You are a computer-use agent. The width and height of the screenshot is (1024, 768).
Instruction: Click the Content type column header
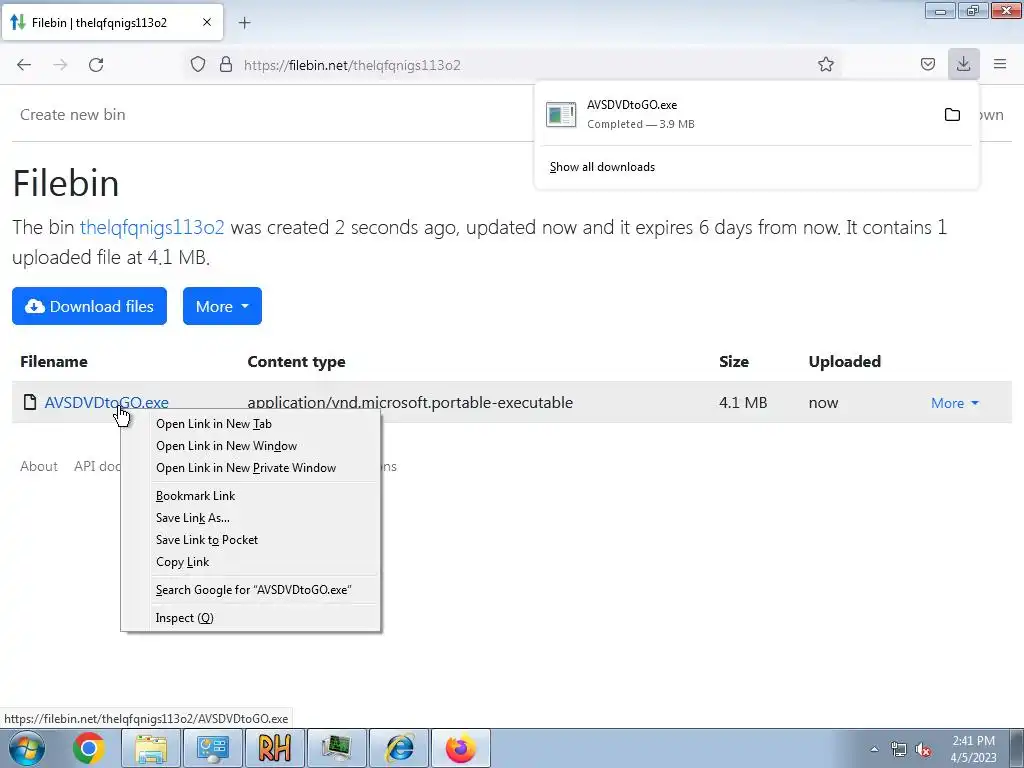[x=296, y=362]
